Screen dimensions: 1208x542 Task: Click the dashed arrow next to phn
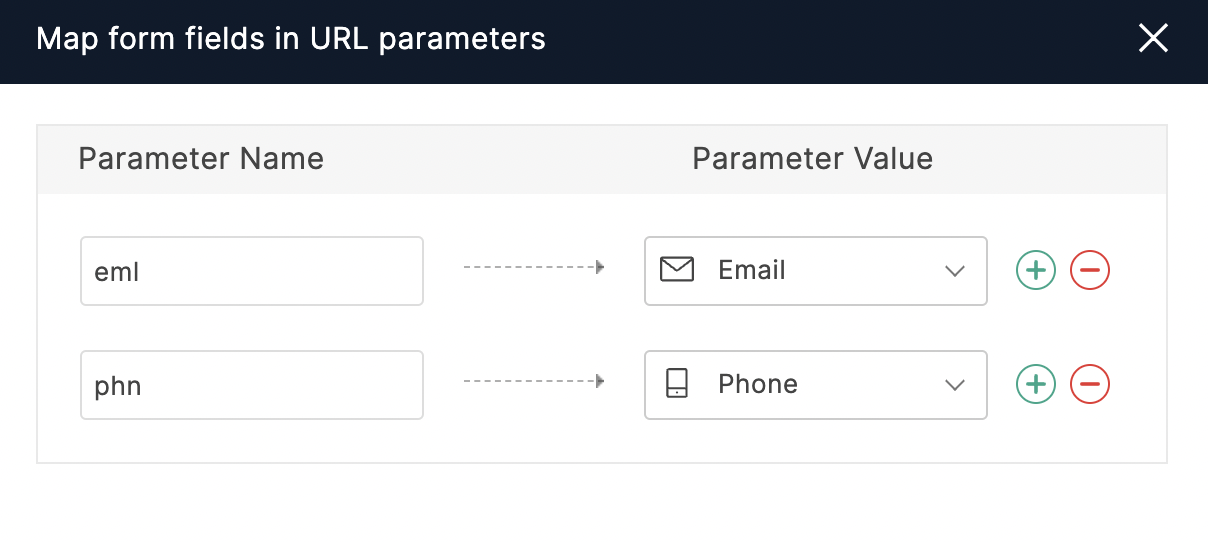click(534, 381)
